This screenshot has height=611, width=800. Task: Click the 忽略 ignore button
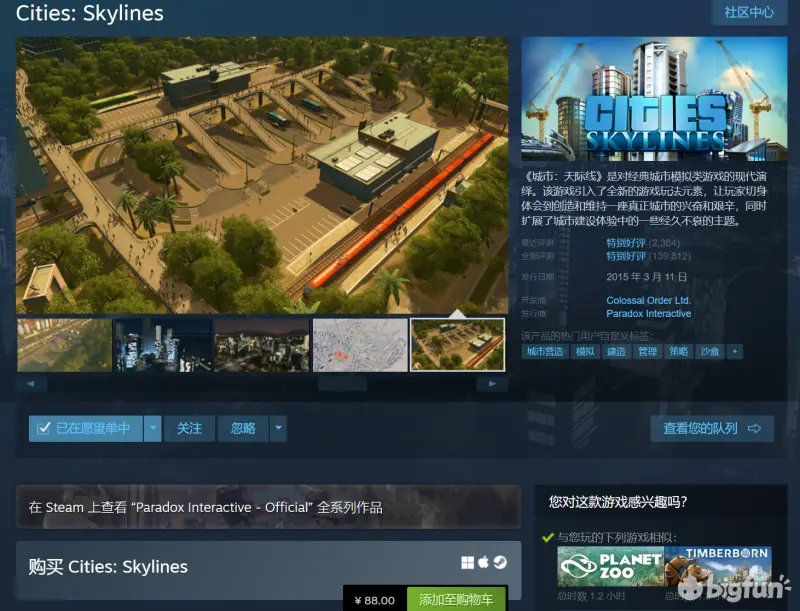(243, 428)
